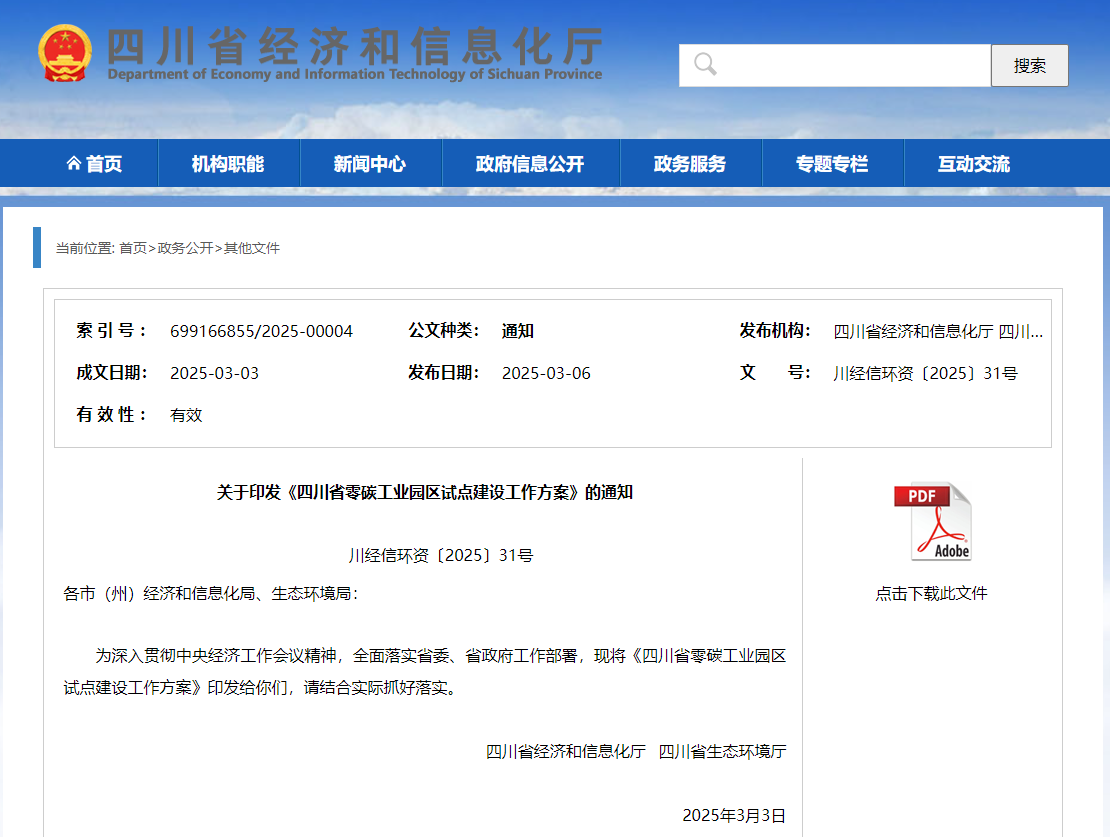Screen dimensions: 1110x837
Task: Click the 发布机构 label
Action: 775,331
